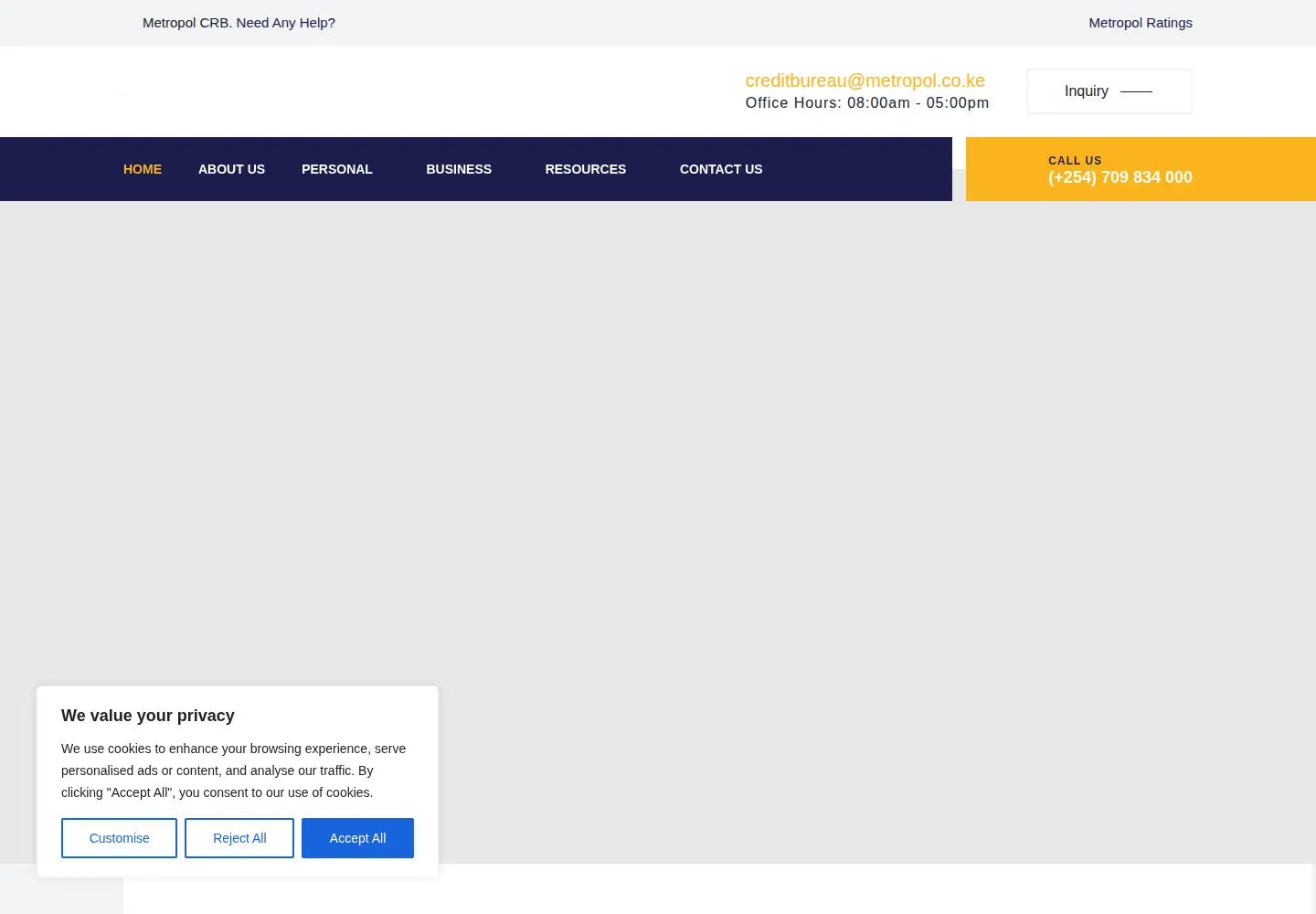Call the (+254) 709 834 000 number
Screen dimensions: 1316x914
tap(1120, 177)
